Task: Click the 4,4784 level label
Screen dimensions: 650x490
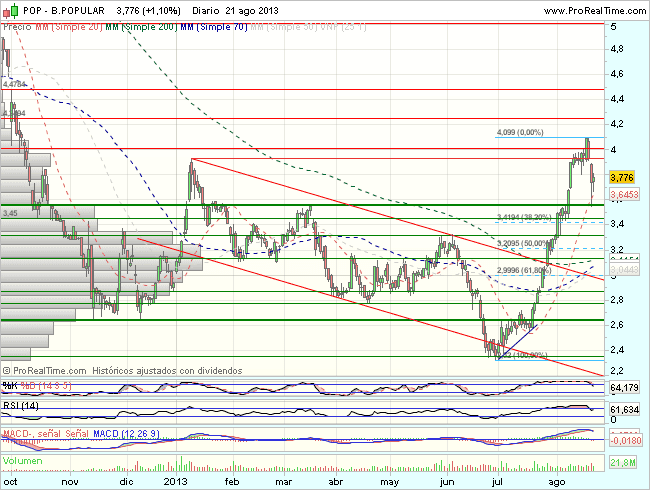Action: point(14,84)
